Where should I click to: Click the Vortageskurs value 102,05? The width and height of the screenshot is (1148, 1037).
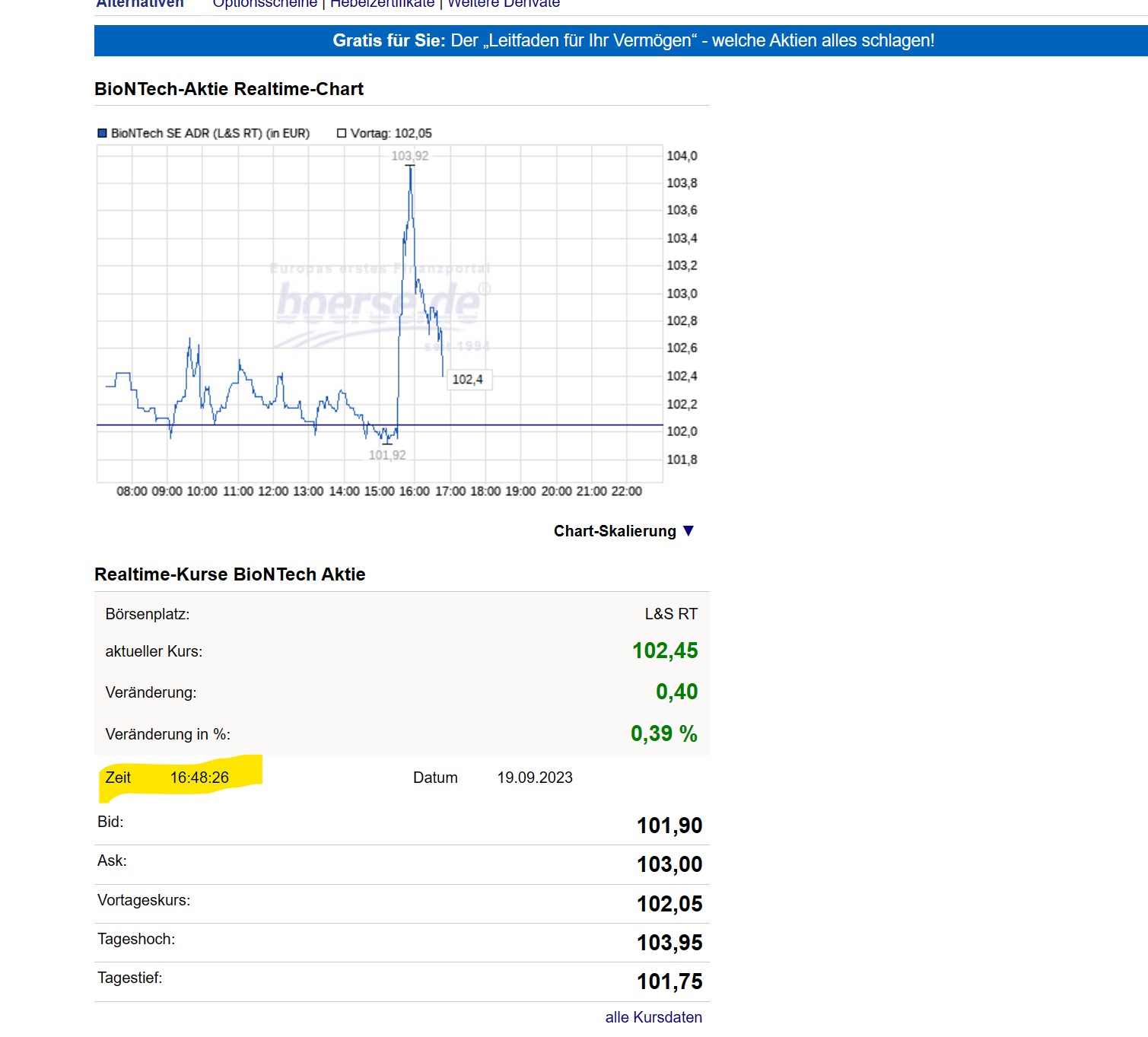point(669,904)
